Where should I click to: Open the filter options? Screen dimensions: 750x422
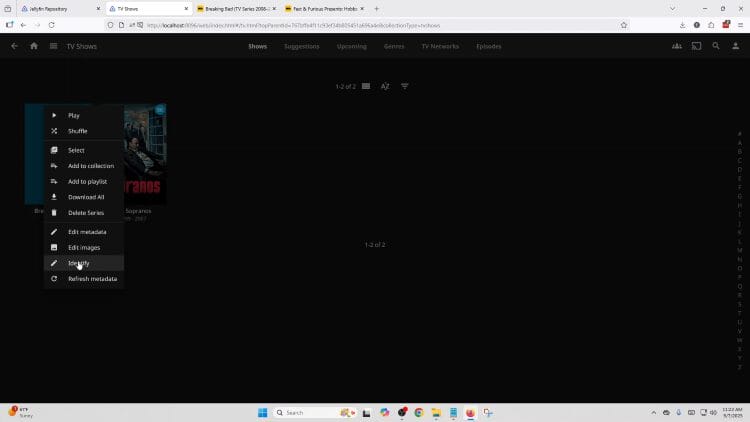click(x=405, y=87)
